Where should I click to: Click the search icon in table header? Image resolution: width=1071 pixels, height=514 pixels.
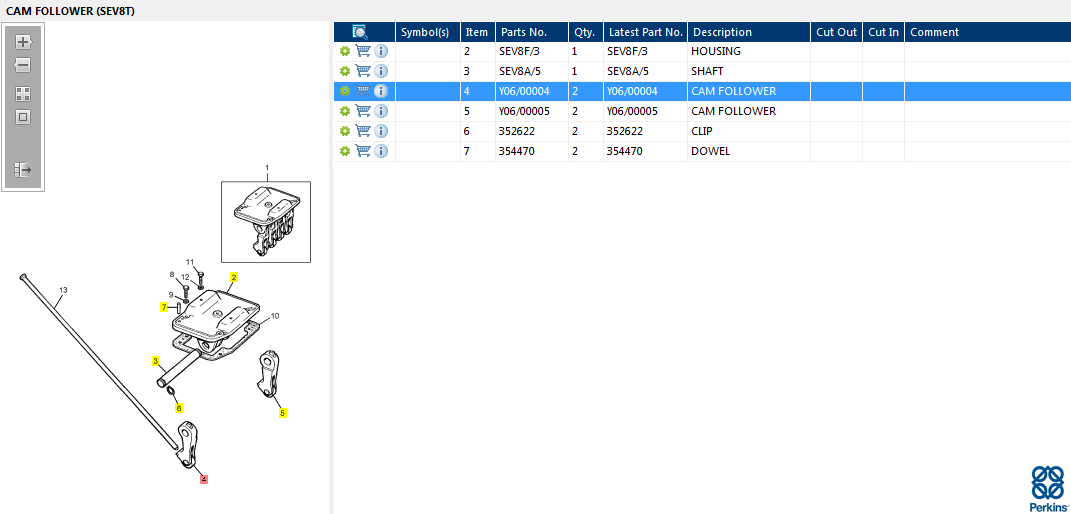tap(360, 31)
